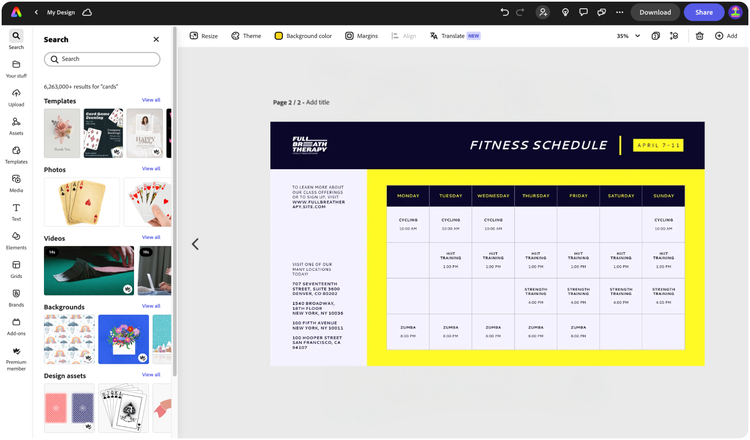The height and width of the screenshot is (440, 750).
Task: Select the Text tool in sidebar
Action: pyautogui.click(x=16, y=212)
